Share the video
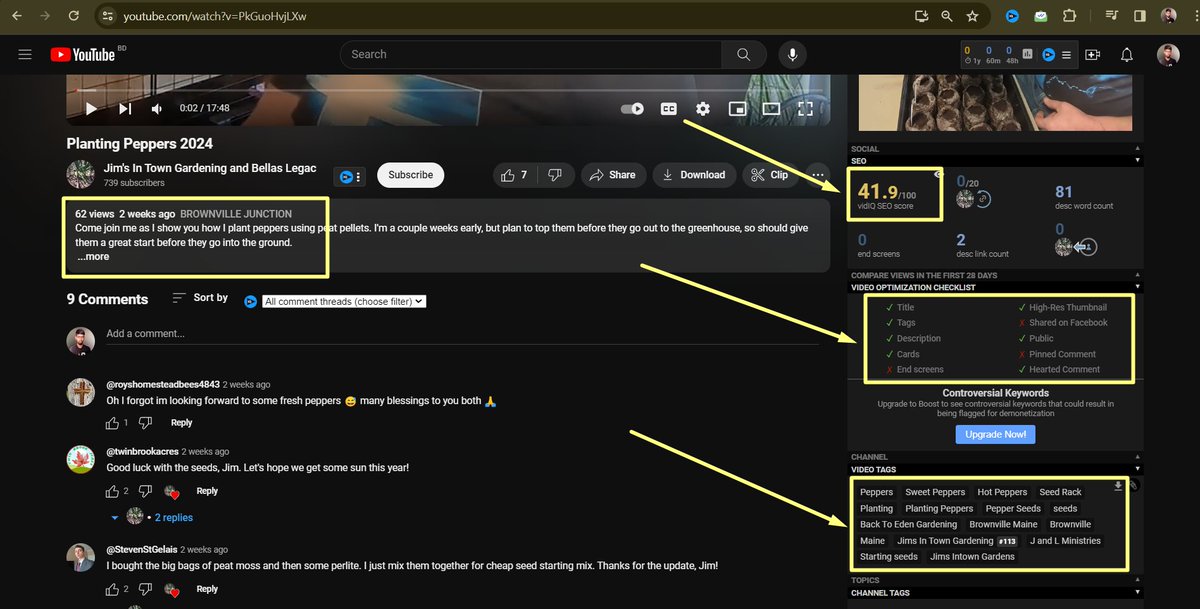Viewport: 1200px width, 609px height. 612,175
